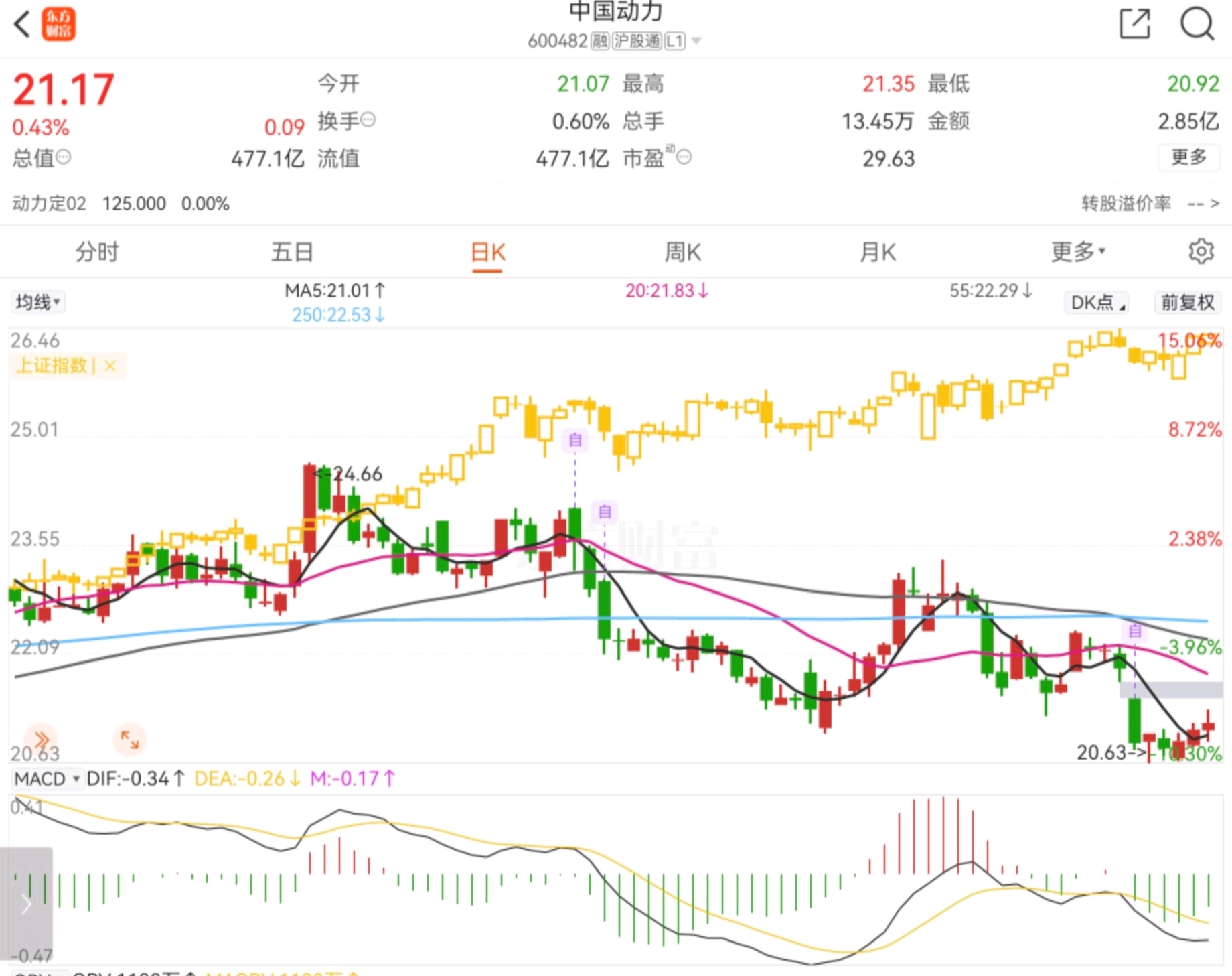The height and width of the screenshot is (976, 1232).
Task: Open the search magnifier icon
Action: 1197,24
